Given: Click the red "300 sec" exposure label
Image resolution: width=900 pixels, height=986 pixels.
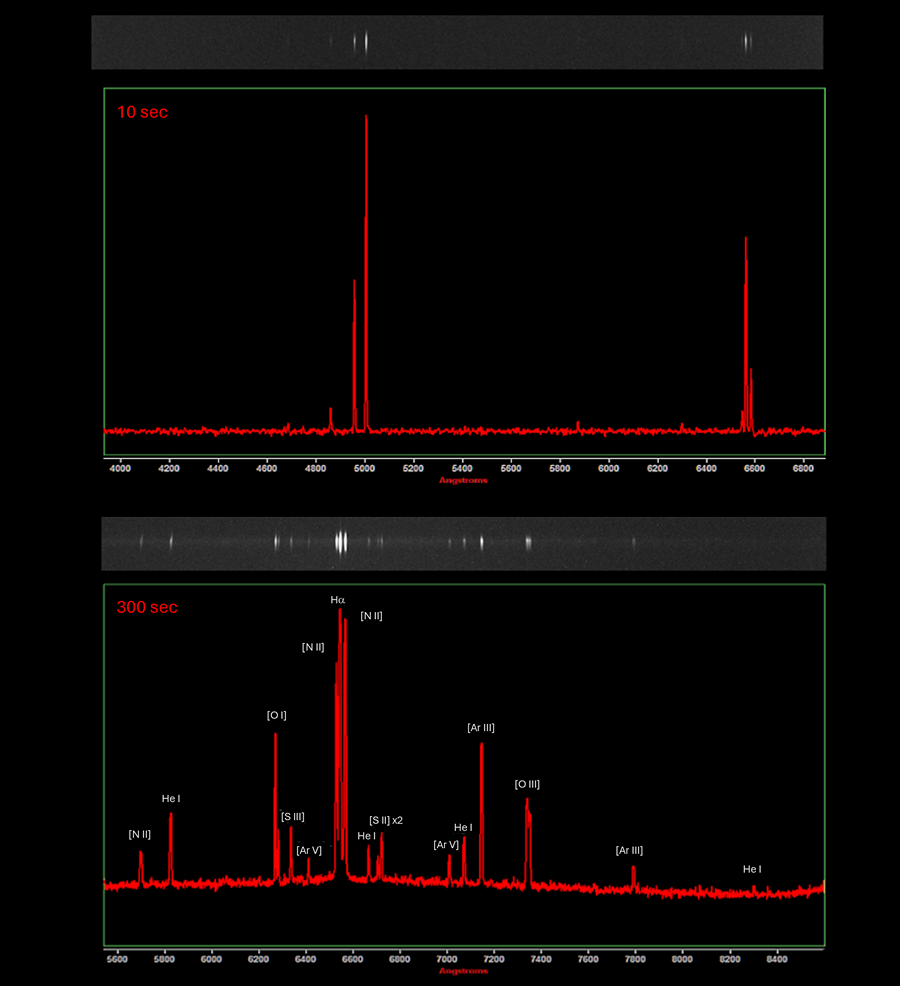Looking at the screenshot, I should (147, 607).
